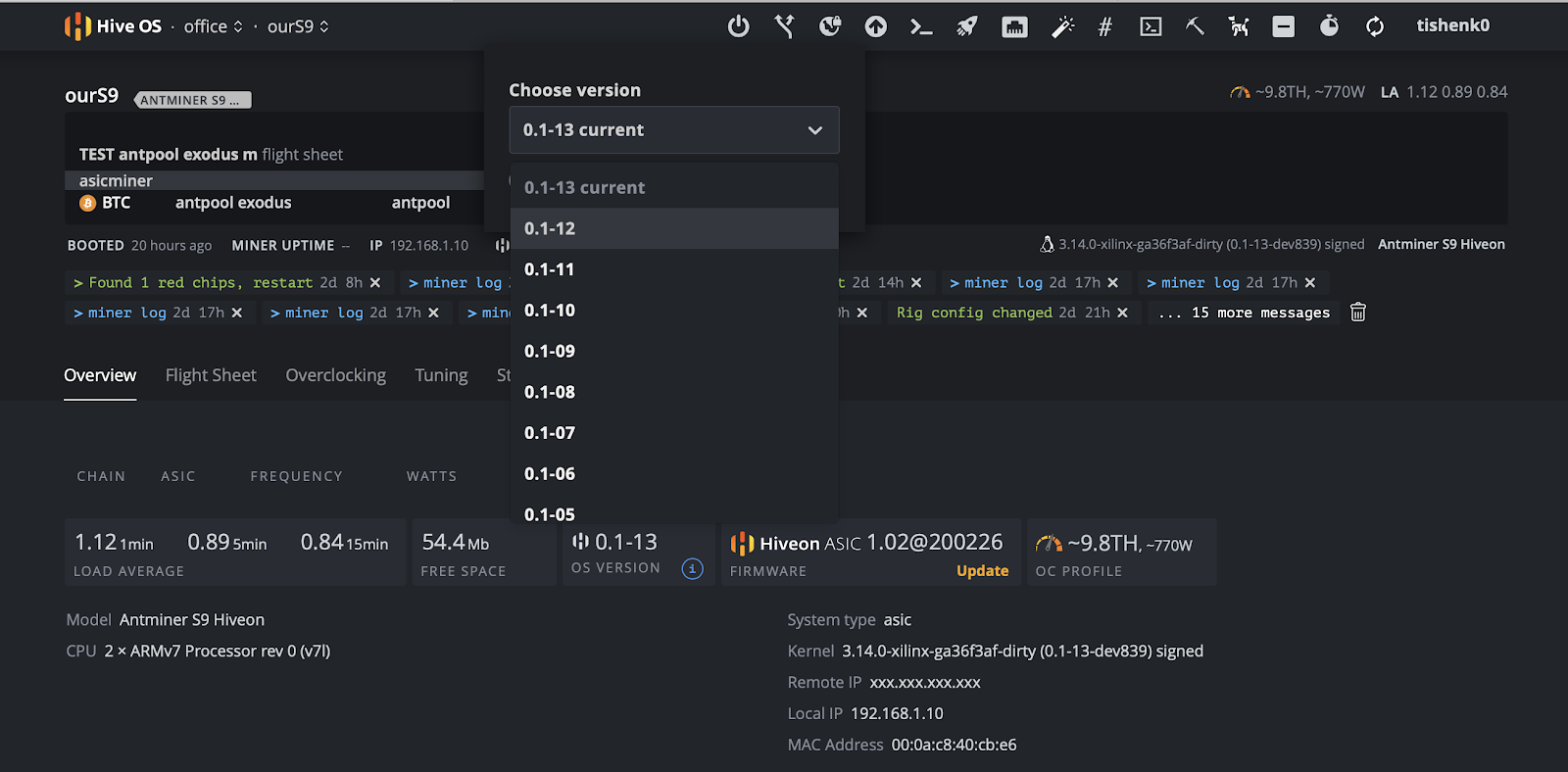Click the upgrade arrow-up circle icon
This screenshot has height=772, width=1568.
pyautogui.click(x=876, y=26)
